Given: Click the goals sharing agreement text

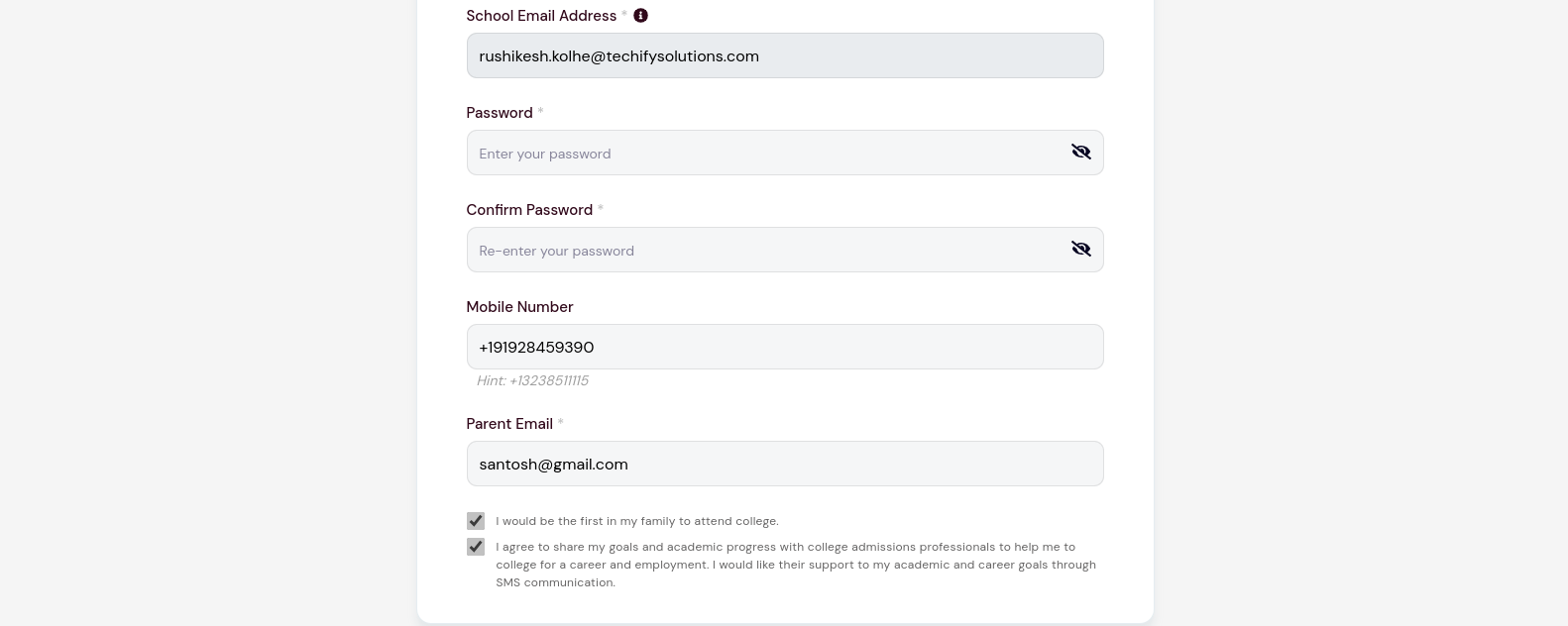Looking at the screenshot, I should click(796, 565).
